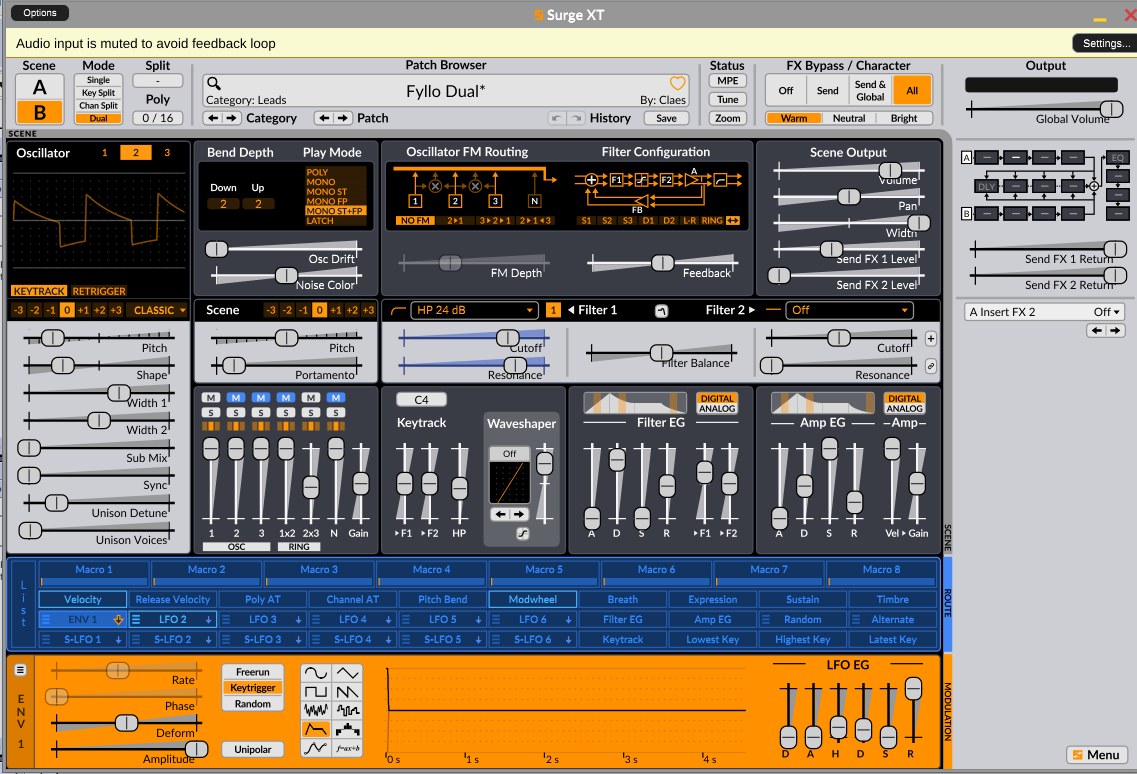Click the filter 2 plus offset icon
The image size is (1137, 774).
click(x=931, y=339)
